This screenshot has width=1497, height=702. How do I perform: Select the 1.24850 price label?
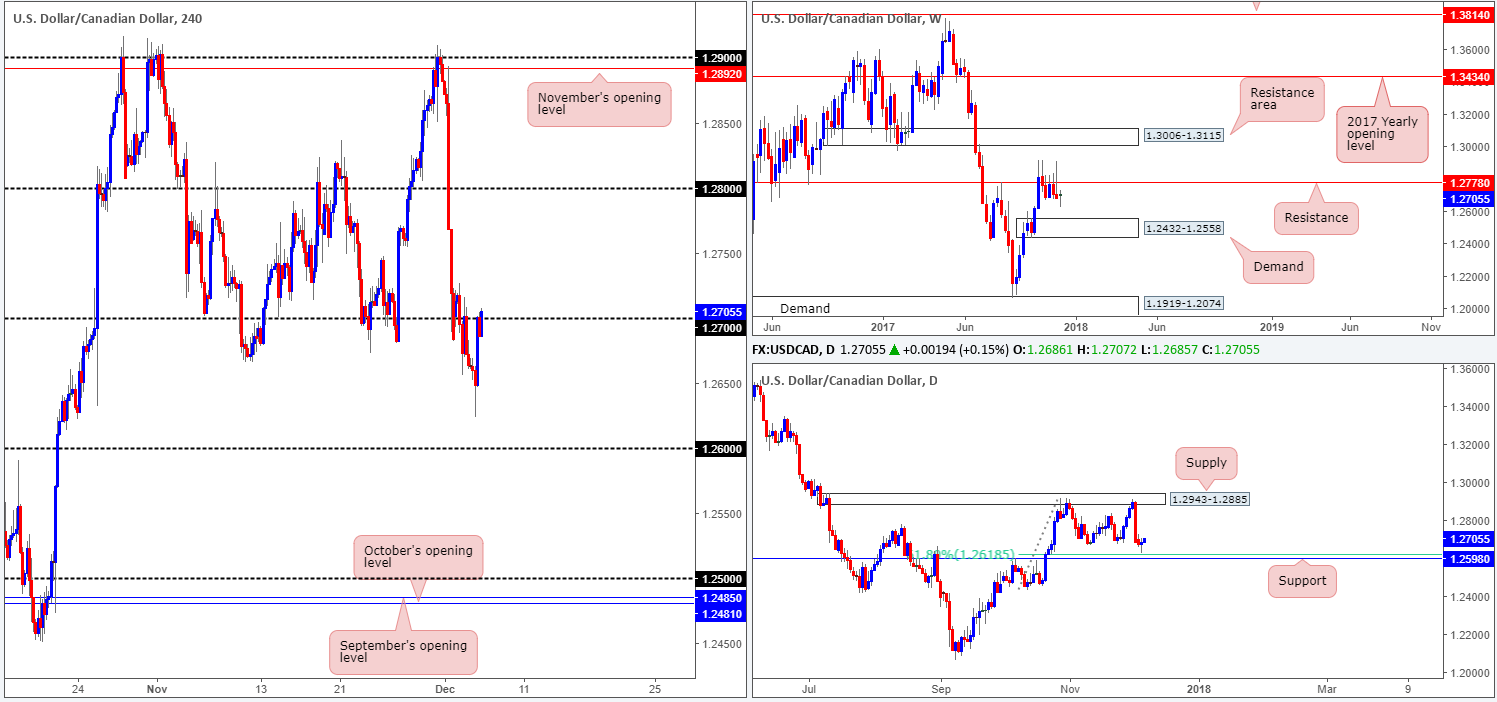pyautogui.click(x=722, y=597)
